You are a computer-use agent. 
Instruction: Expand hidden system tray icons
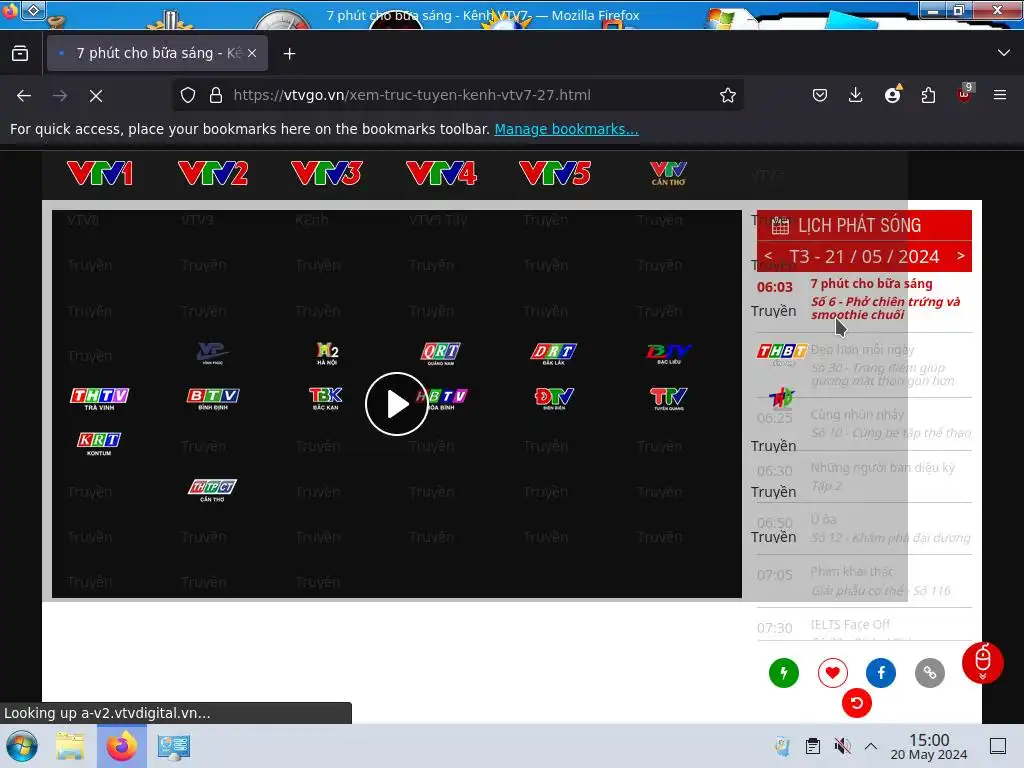(x=871, y=746)
